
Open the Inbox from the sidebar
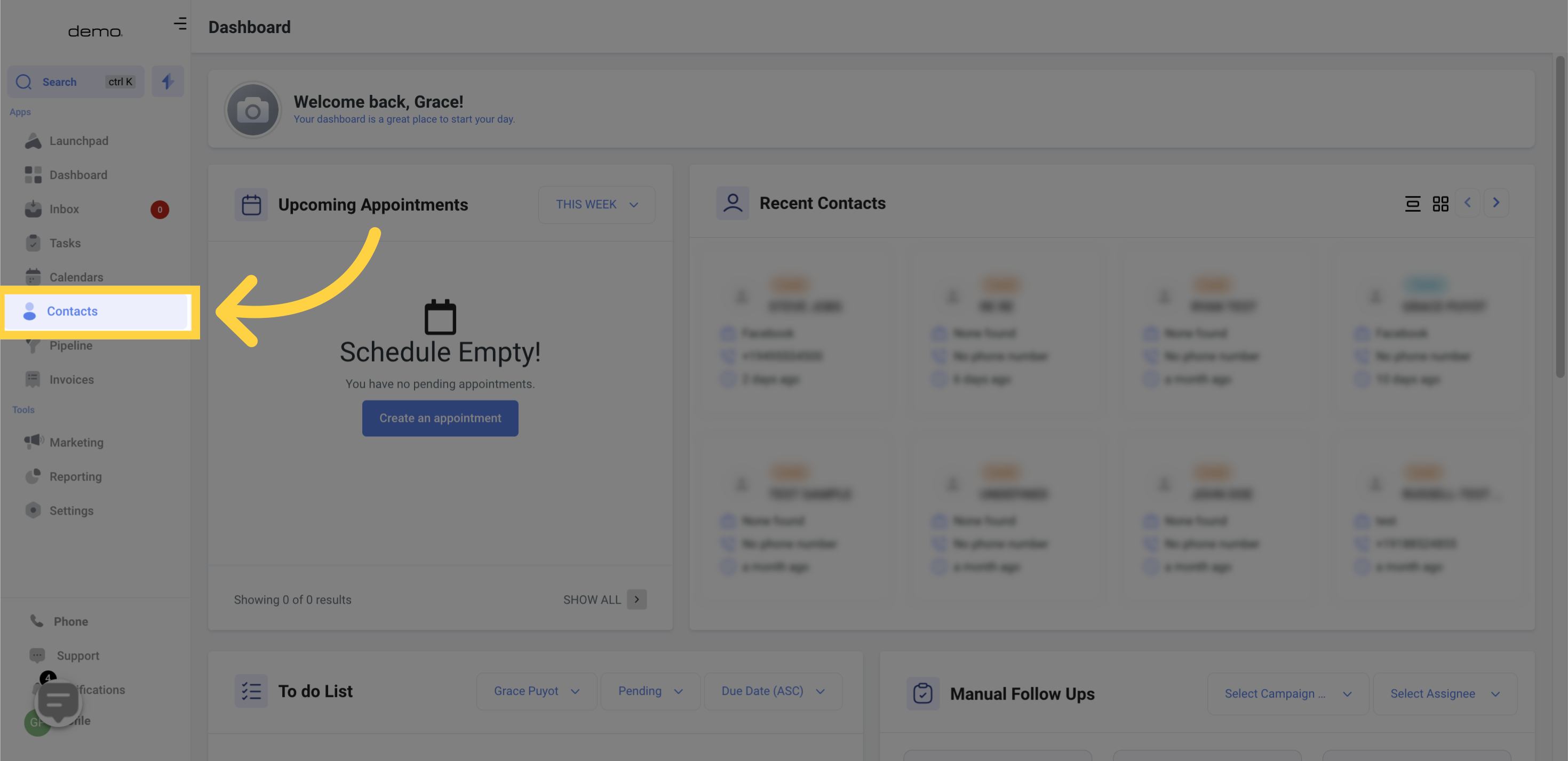pos(64,209)
